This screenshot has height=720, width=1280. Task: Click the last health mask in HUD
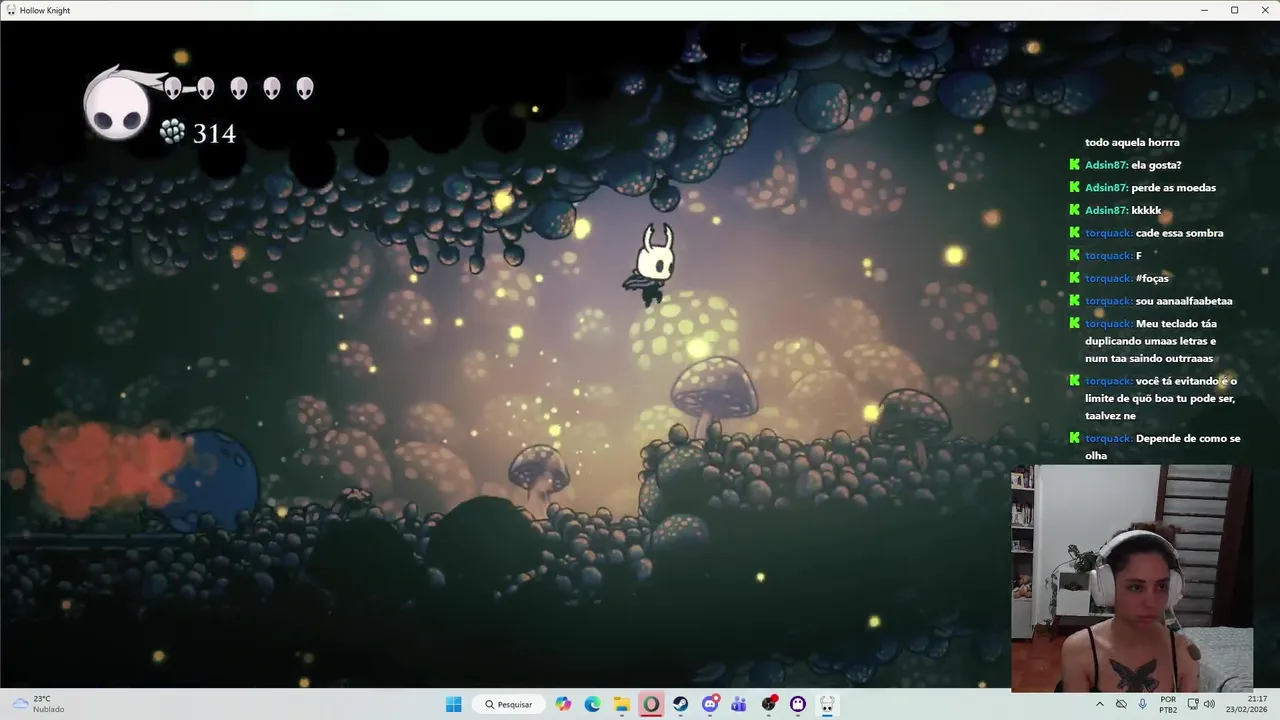(x=305, y=89)
